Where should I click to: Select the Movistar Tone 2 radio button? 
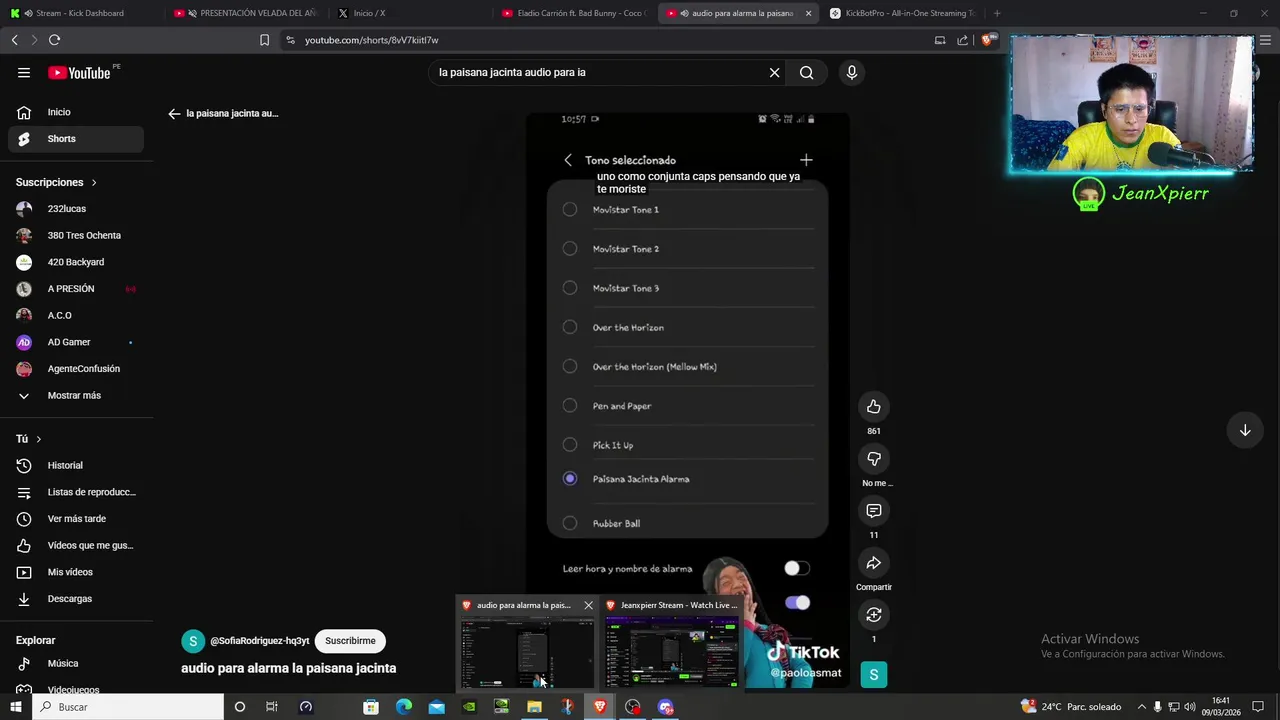[x=570, y=249]
